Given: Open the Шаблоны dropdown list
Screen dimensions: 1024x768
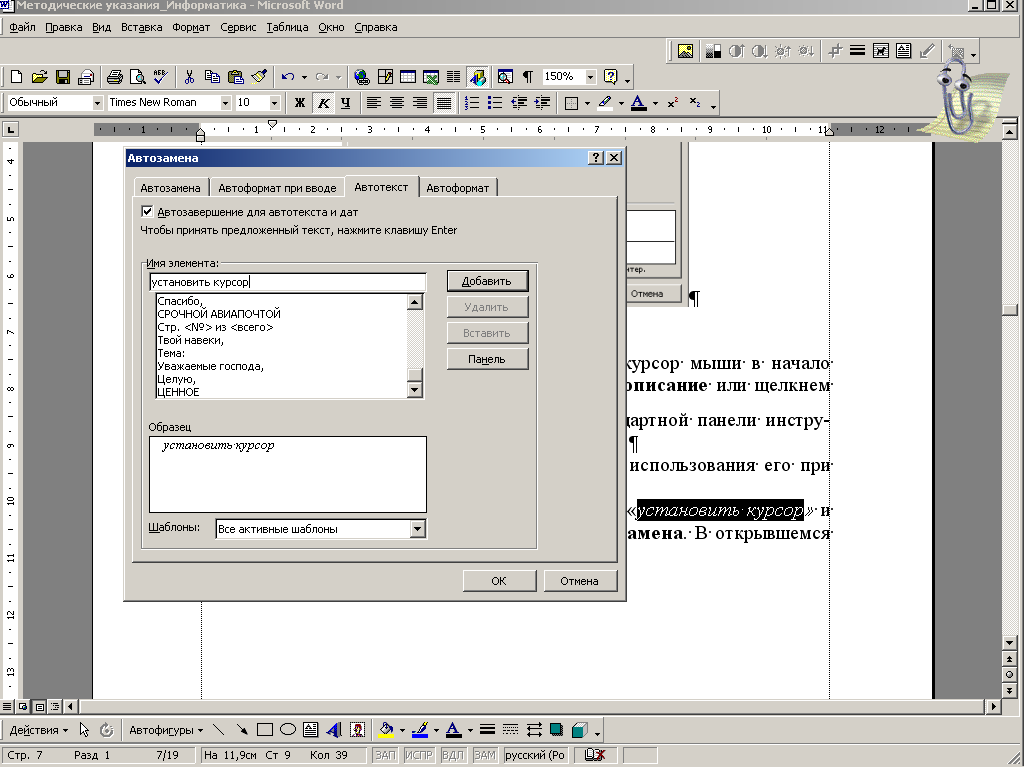Looking at the screenshot, I should pyautogui.click(x=418, y=529).
